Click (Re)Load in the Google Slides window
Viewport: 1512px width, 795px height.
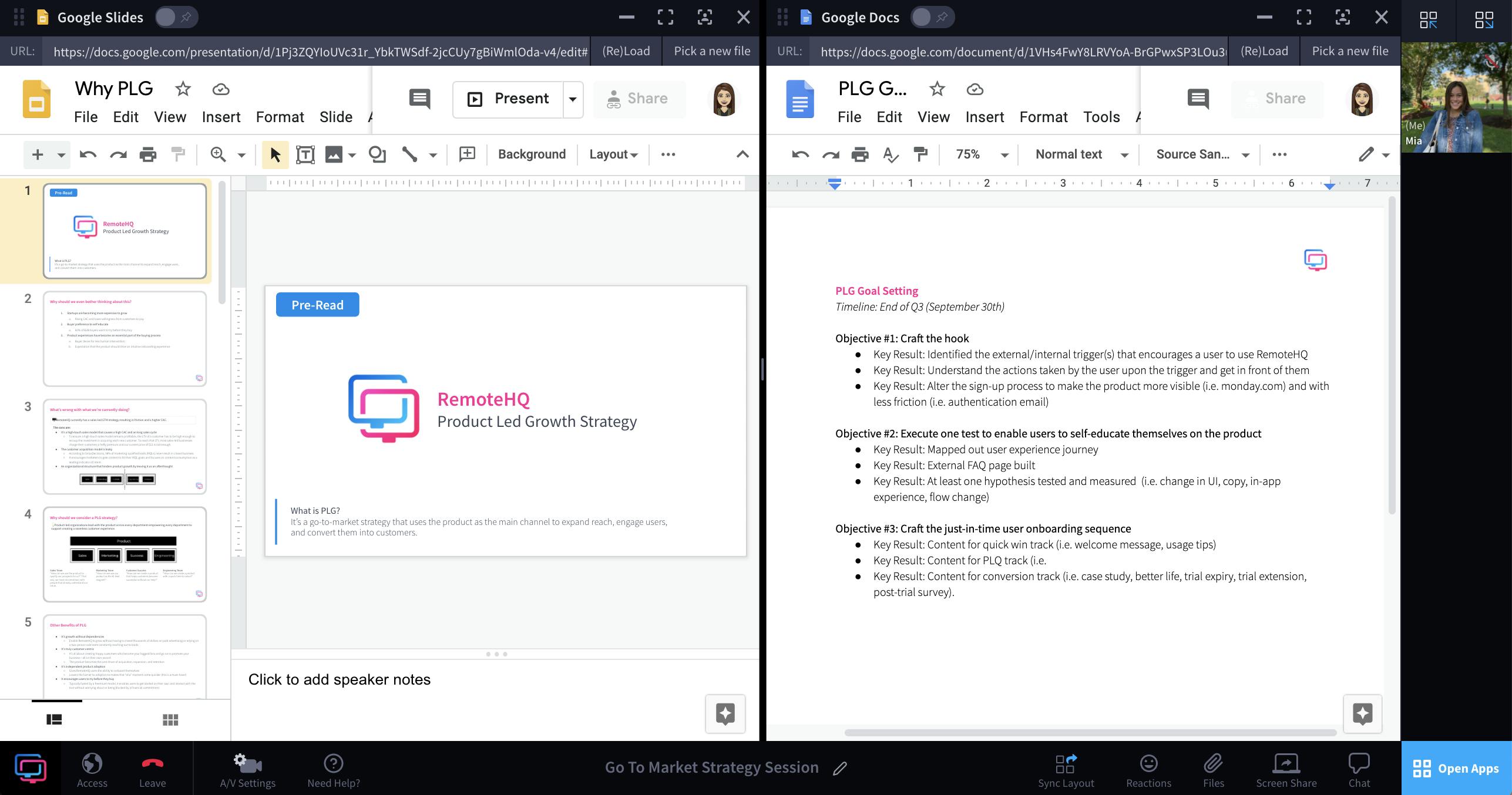tap(626, 51)
